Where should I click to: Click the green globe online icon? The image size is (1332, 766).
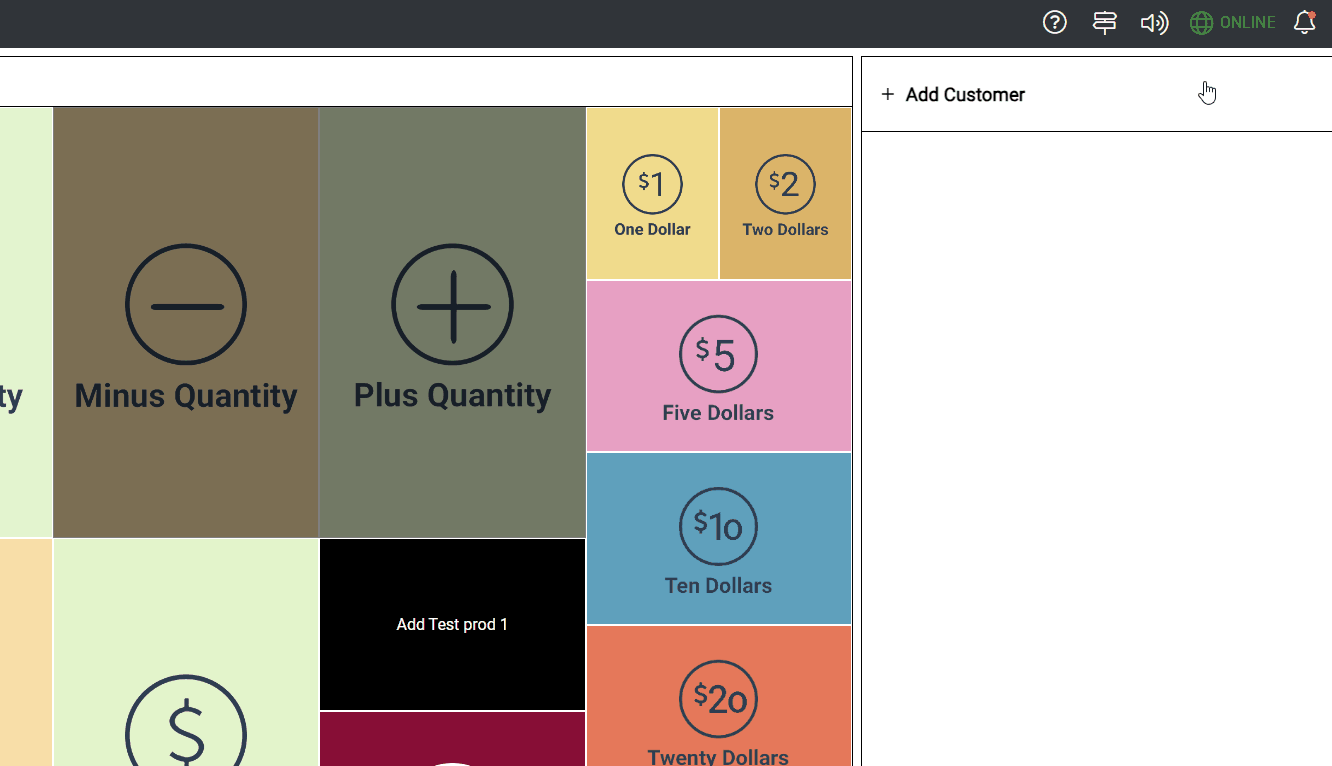(1201, 22)
